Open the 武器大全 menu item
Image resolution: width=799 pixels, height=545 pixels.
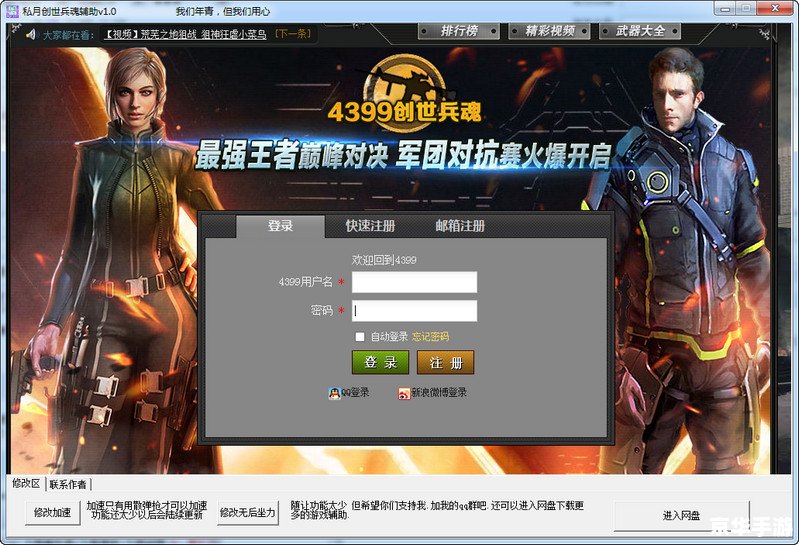pyautogui.click(x=640, y=31)
